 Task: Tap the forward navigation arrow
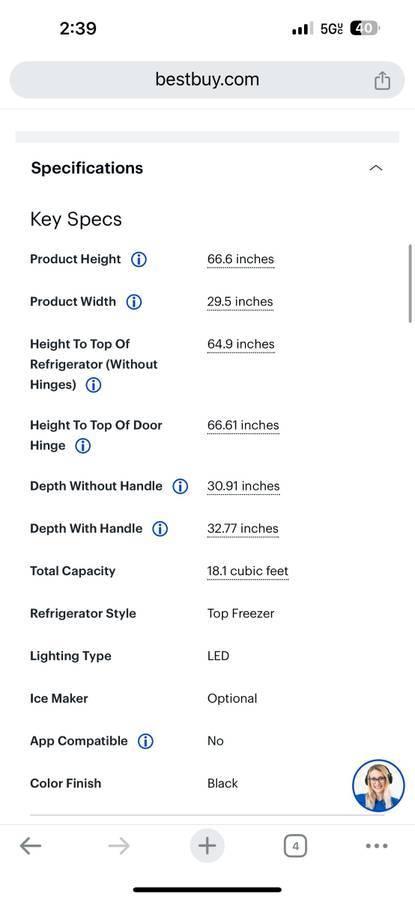[x=119, y=845]
